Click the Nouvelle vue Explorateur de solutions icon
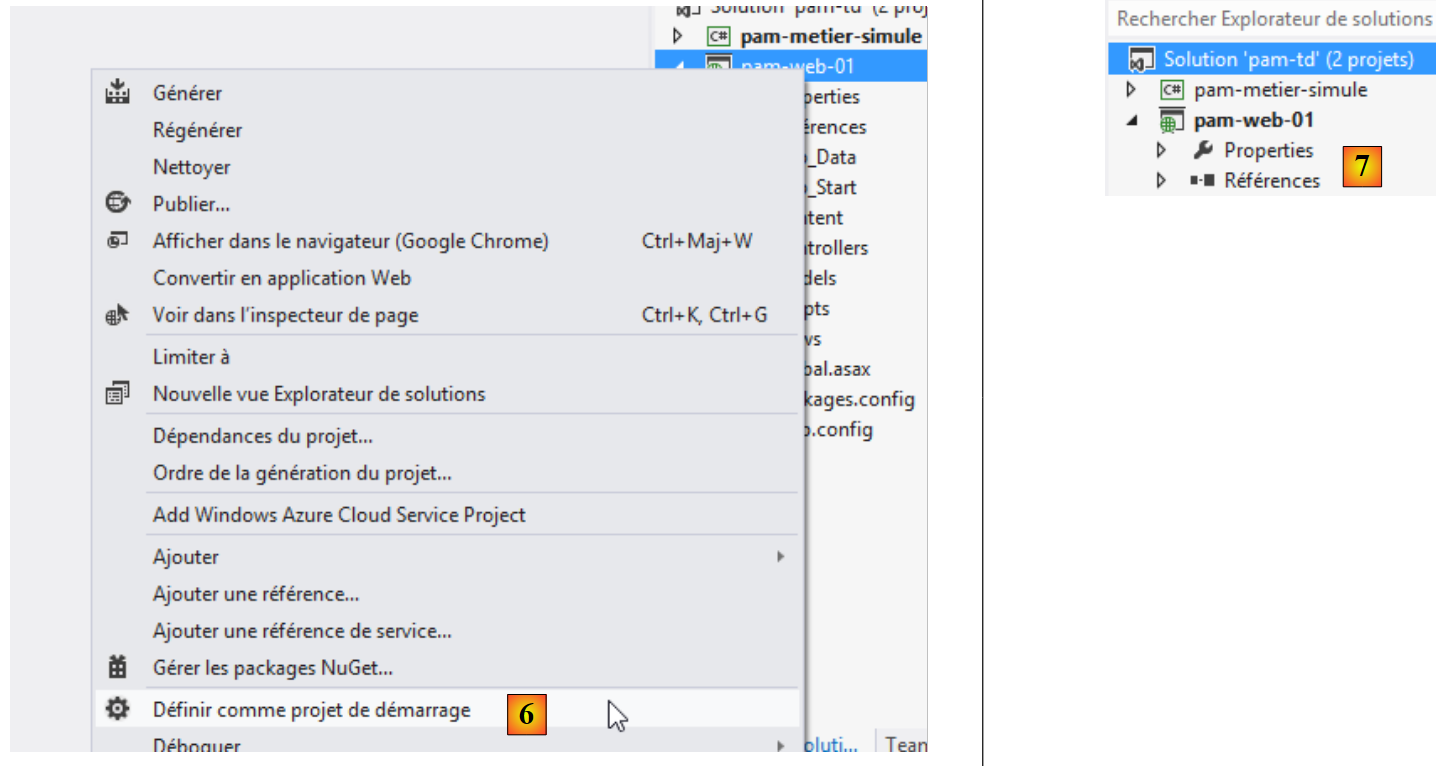This screenshot has height=766, width=1447. point(118,394)
